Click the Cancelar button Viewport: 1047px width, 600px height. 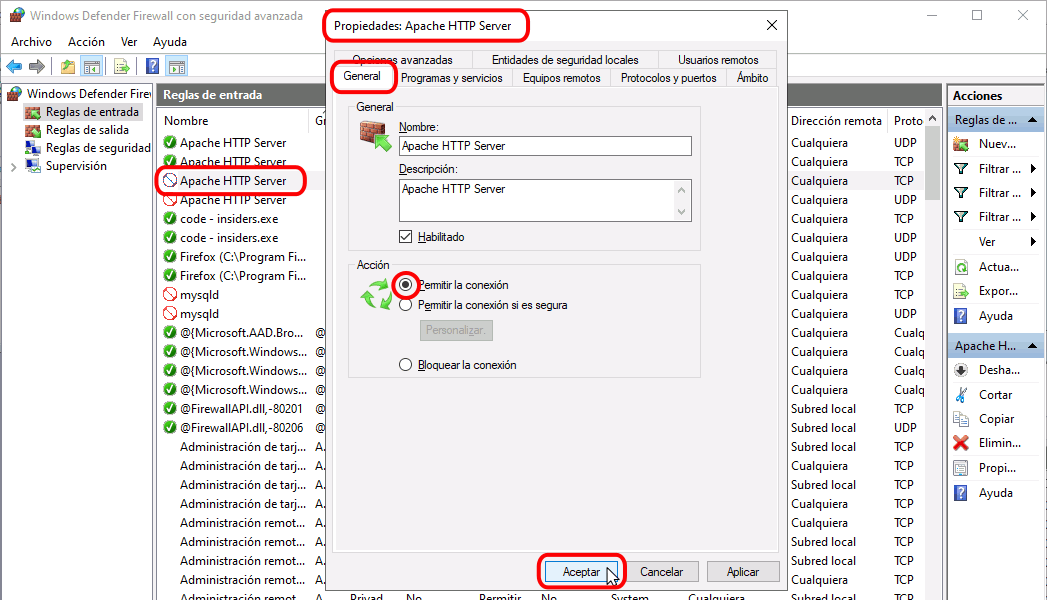[x=661, y=572]
